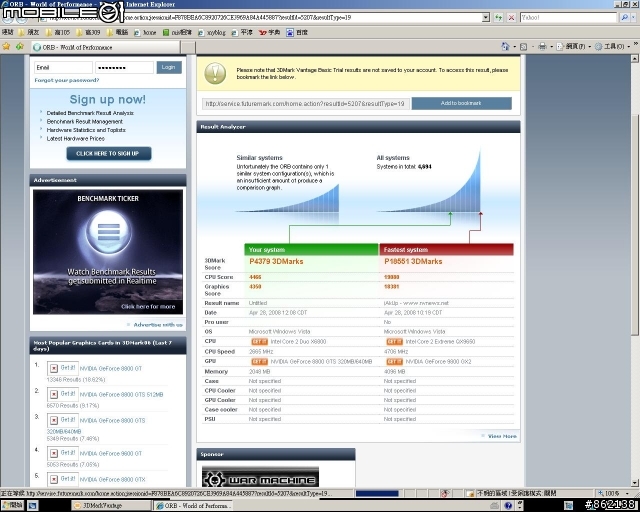Click 'Get it!' icon for GeForce 9600 GT
The image size is (640, 512).
(62, 453)
